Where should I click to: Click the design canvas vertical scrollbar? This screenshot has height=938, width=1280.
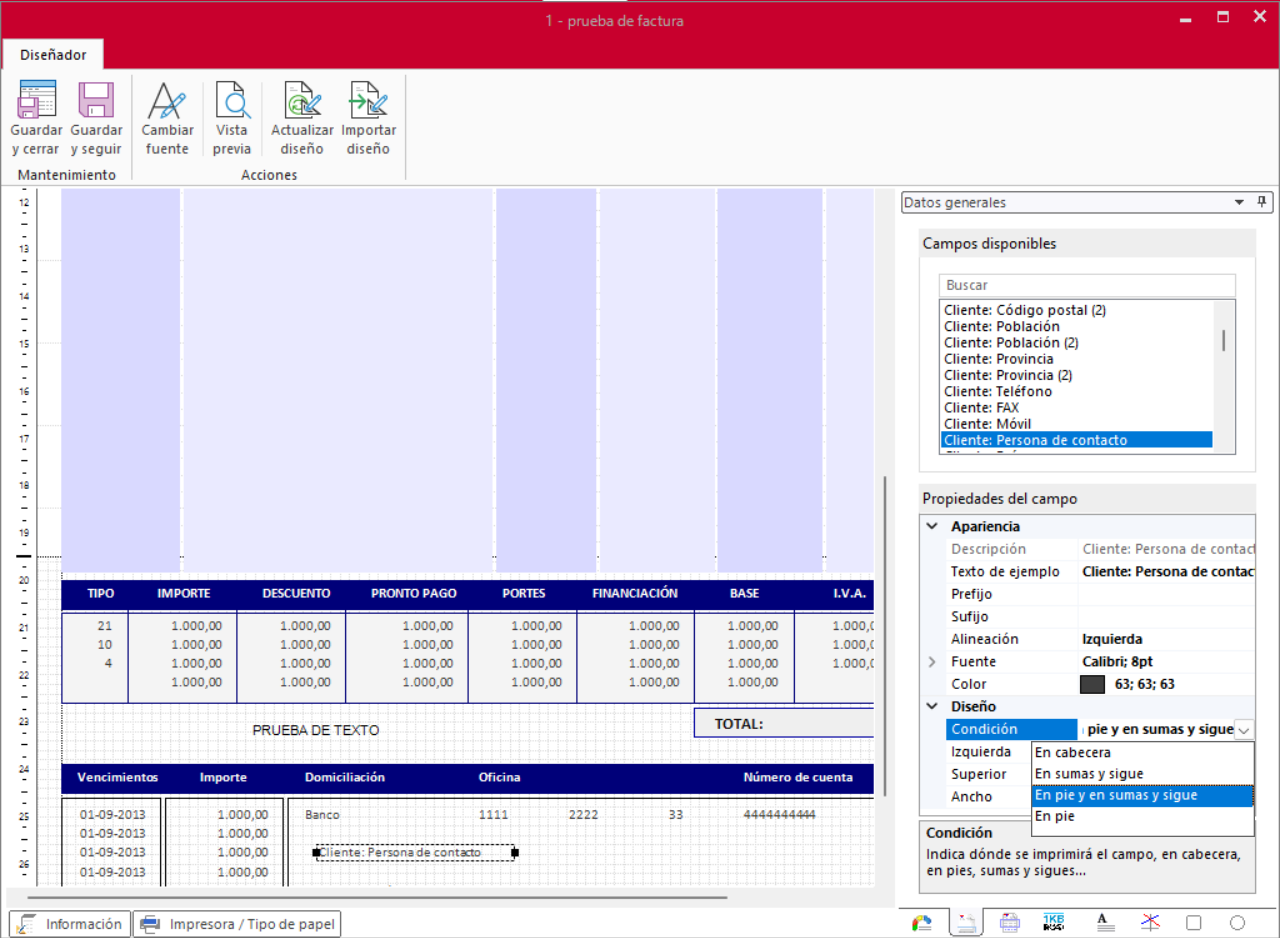tap(884, 635)
